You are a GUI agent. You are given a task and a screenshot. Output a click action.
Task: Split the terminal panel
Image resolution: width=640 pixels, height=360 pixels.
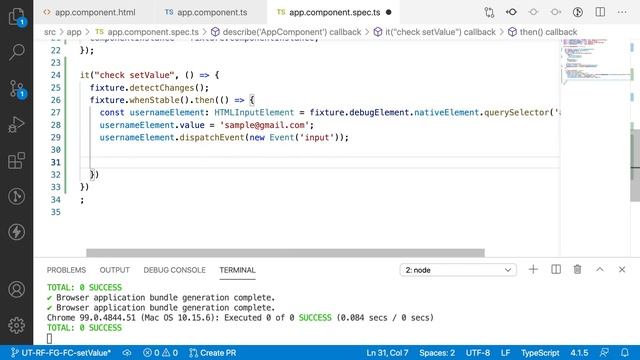pyautogui.click(x=556, y=269)
